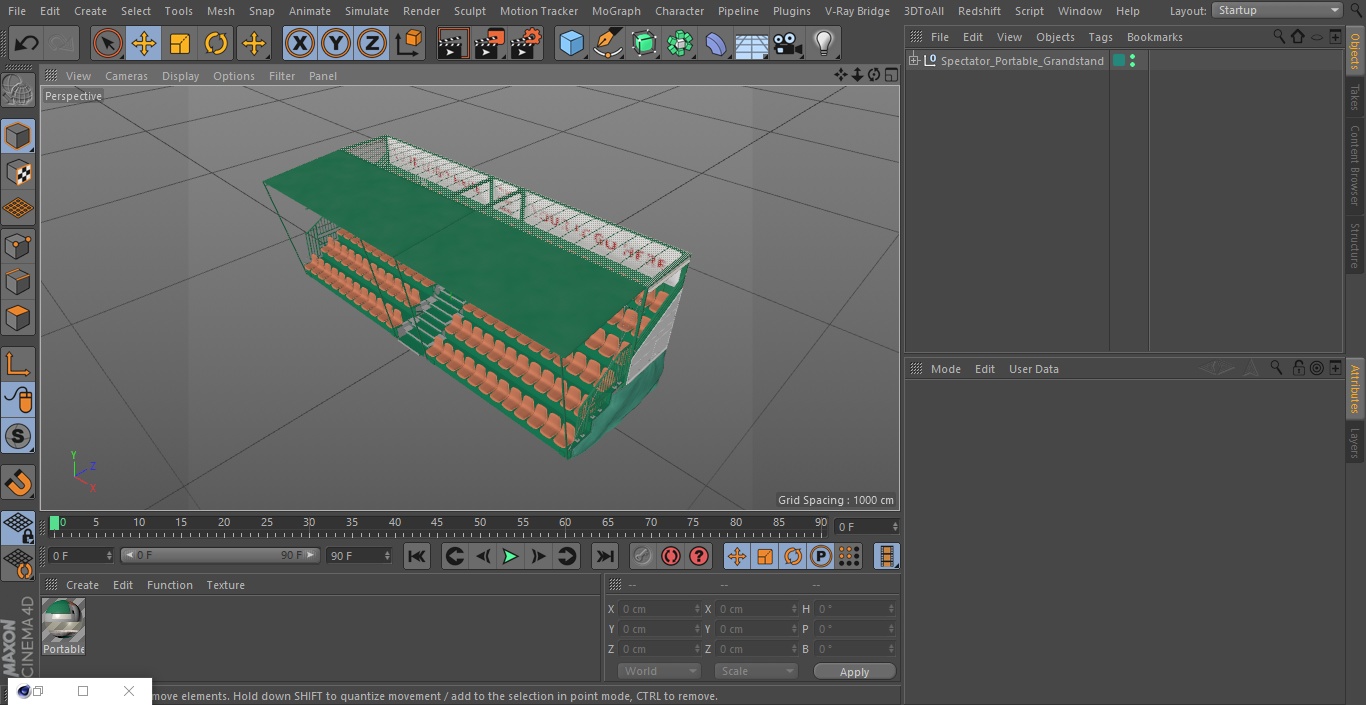Go to start of animation
This screenshot has height=705, width=1366.
coord(417,556)
